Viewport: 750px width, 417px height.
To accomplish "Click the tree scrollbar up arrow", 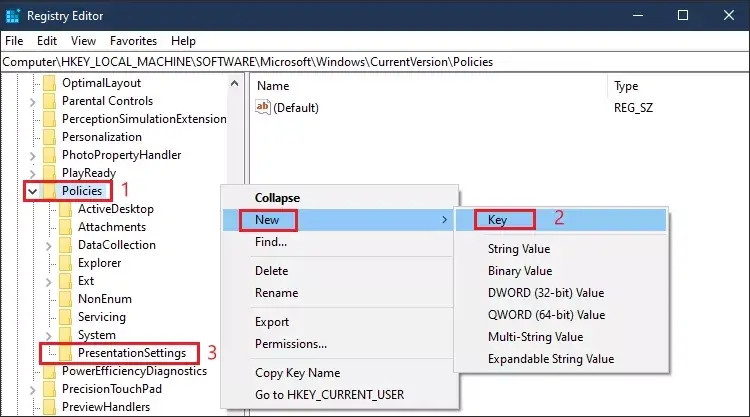I will 234,83.
